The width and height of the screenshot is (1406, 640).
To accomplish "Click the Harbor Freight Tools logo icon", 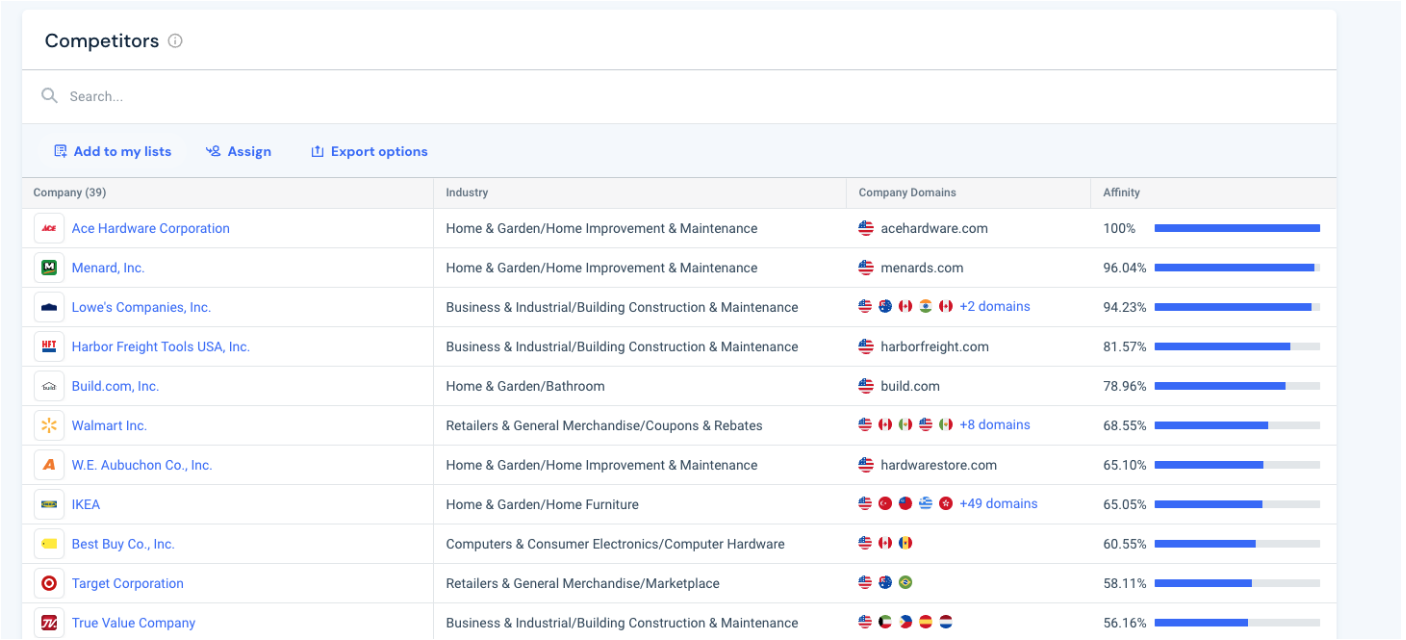I will (49, 347).
